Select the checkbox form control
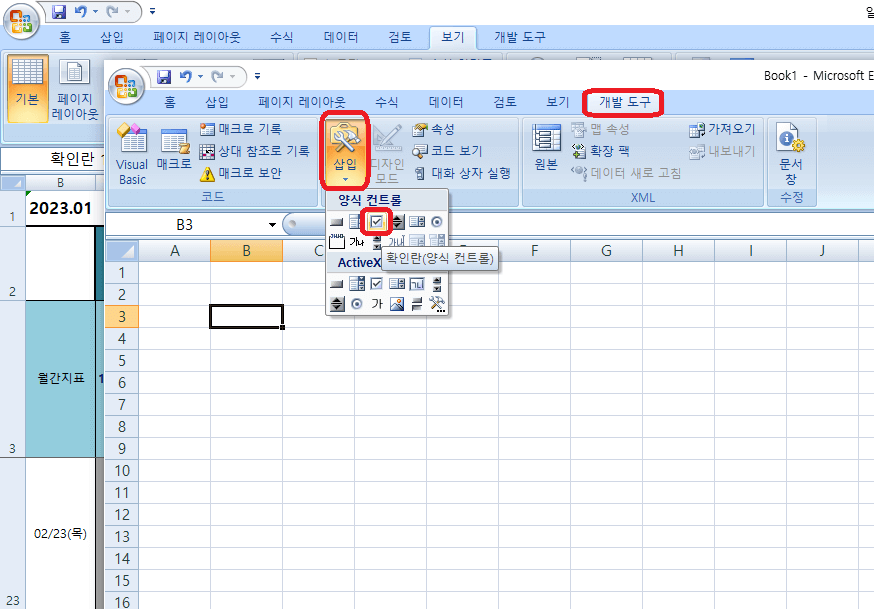The width and height of the screenshot is (874, 609). pos(377,222)
